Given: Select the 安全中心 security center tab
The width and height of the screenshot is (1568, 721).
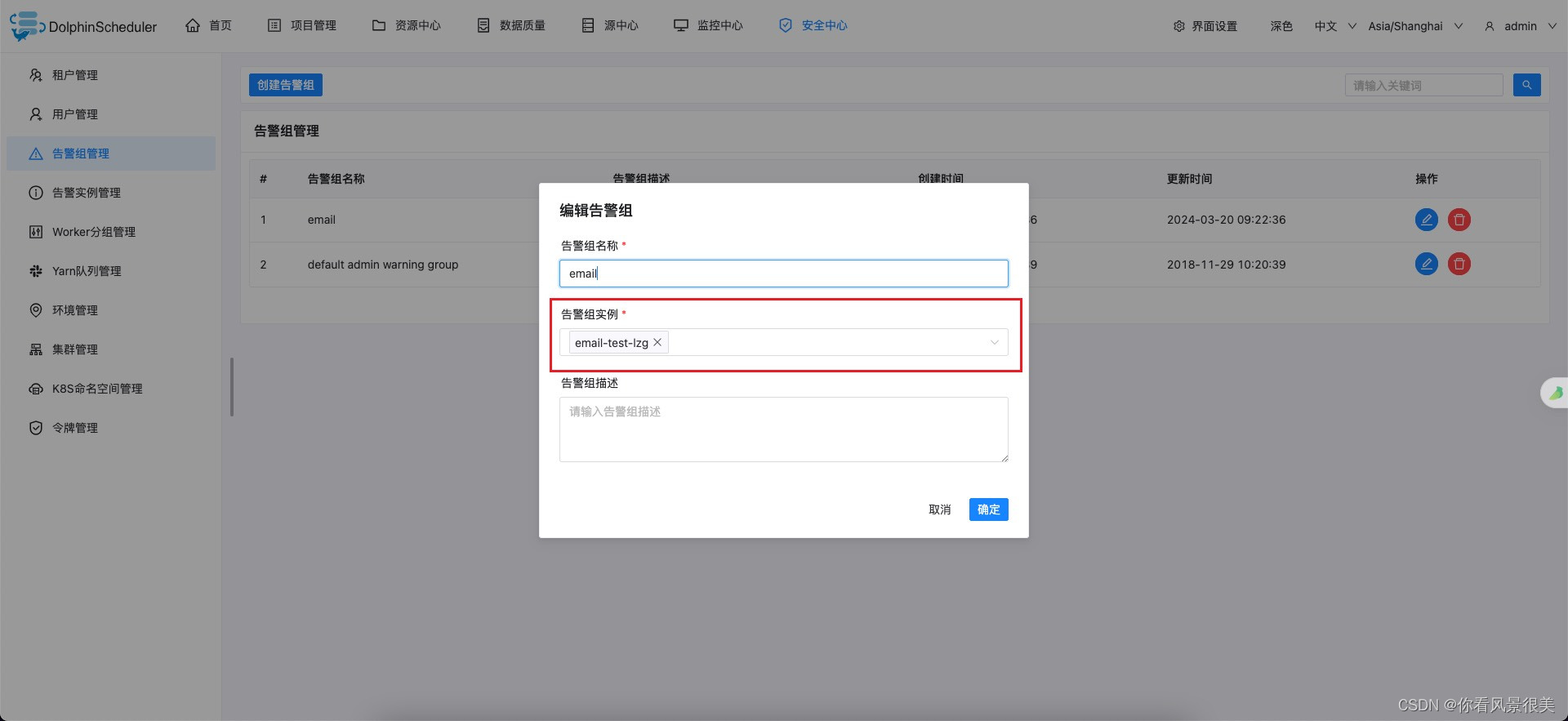Looking at the screenshot, I should pos(813,26).
